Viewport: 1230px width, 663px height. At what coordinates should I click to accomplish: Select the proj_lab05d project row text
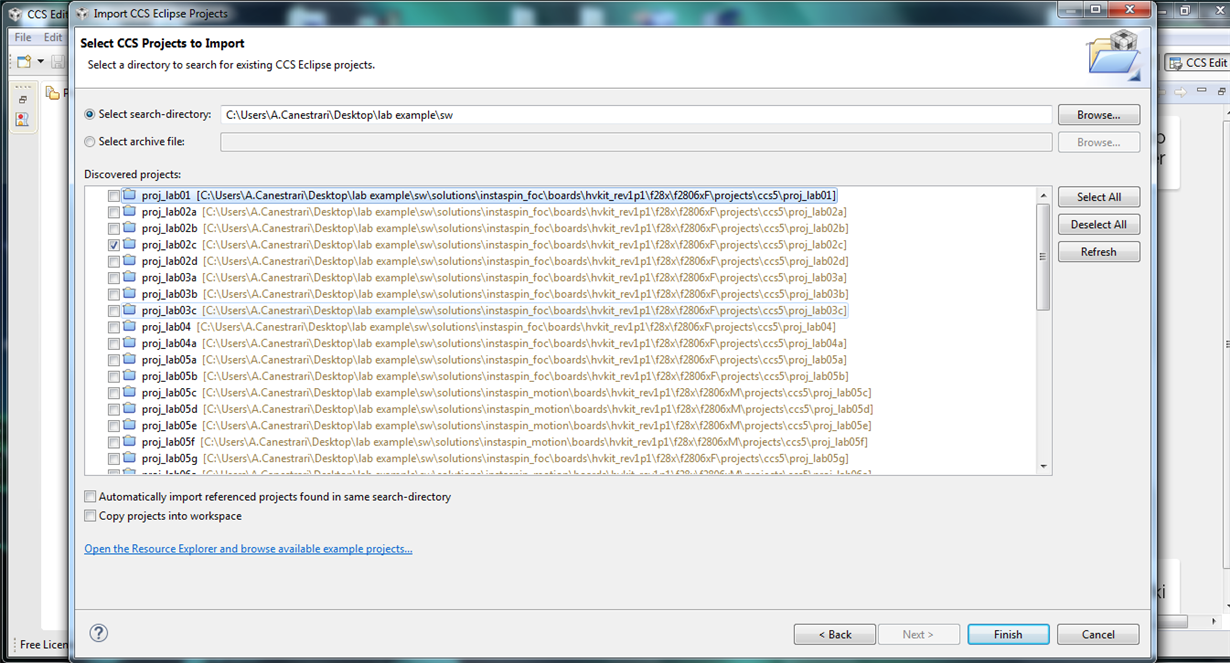(x=507, y=409)
